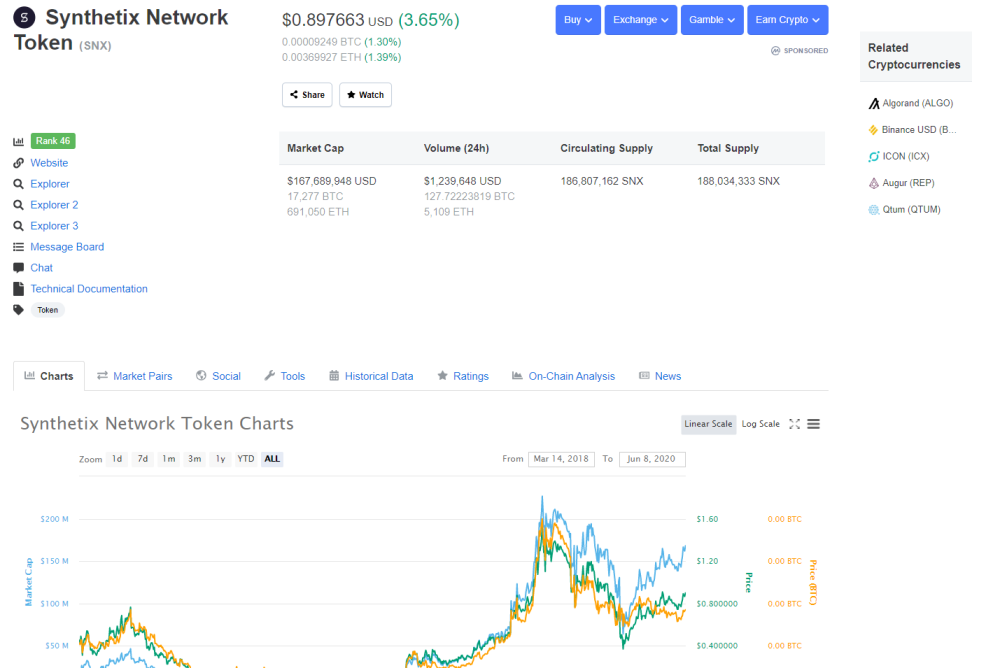Click the Algorand (ALGO) coin icon
1000x668 pixels.
click(x=874, y=103)
